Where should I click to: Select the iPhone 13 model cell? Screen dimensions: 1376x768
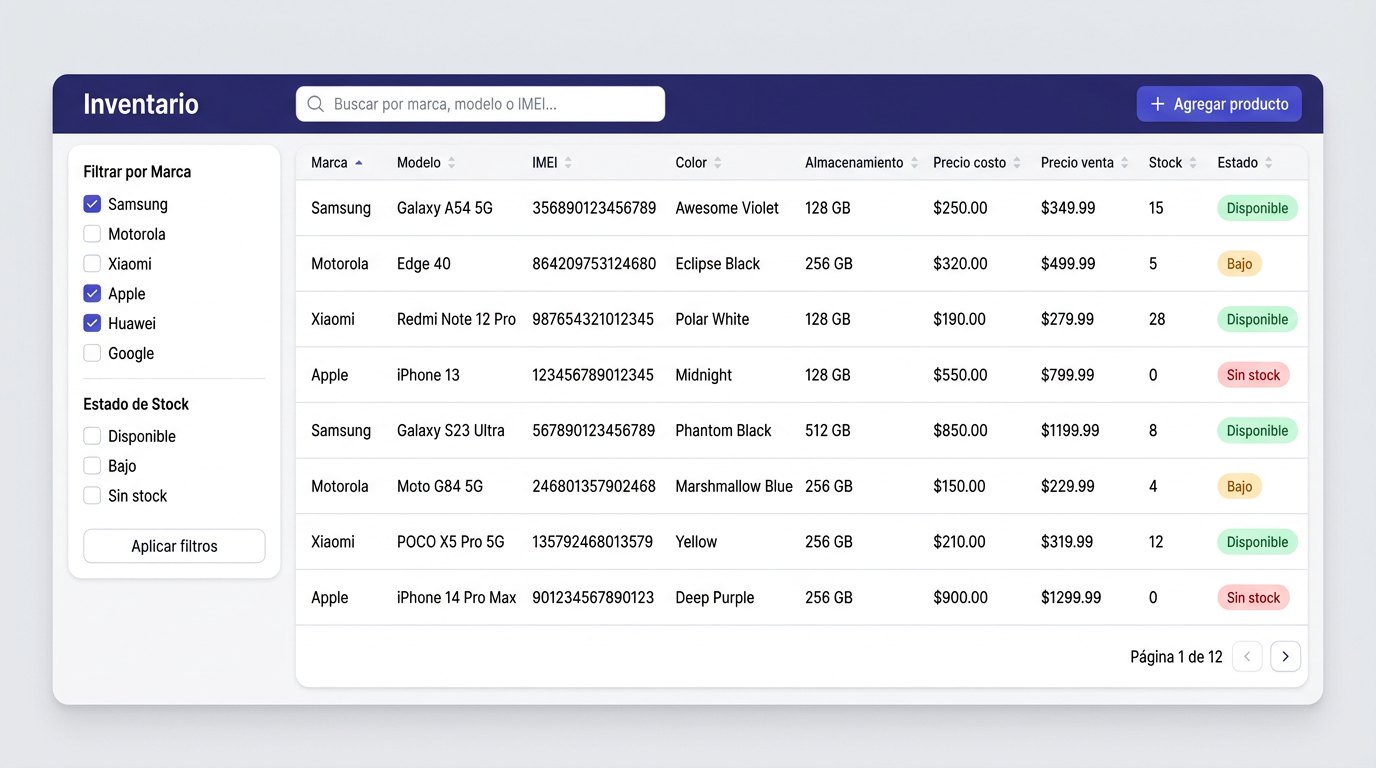click(428, 375)
